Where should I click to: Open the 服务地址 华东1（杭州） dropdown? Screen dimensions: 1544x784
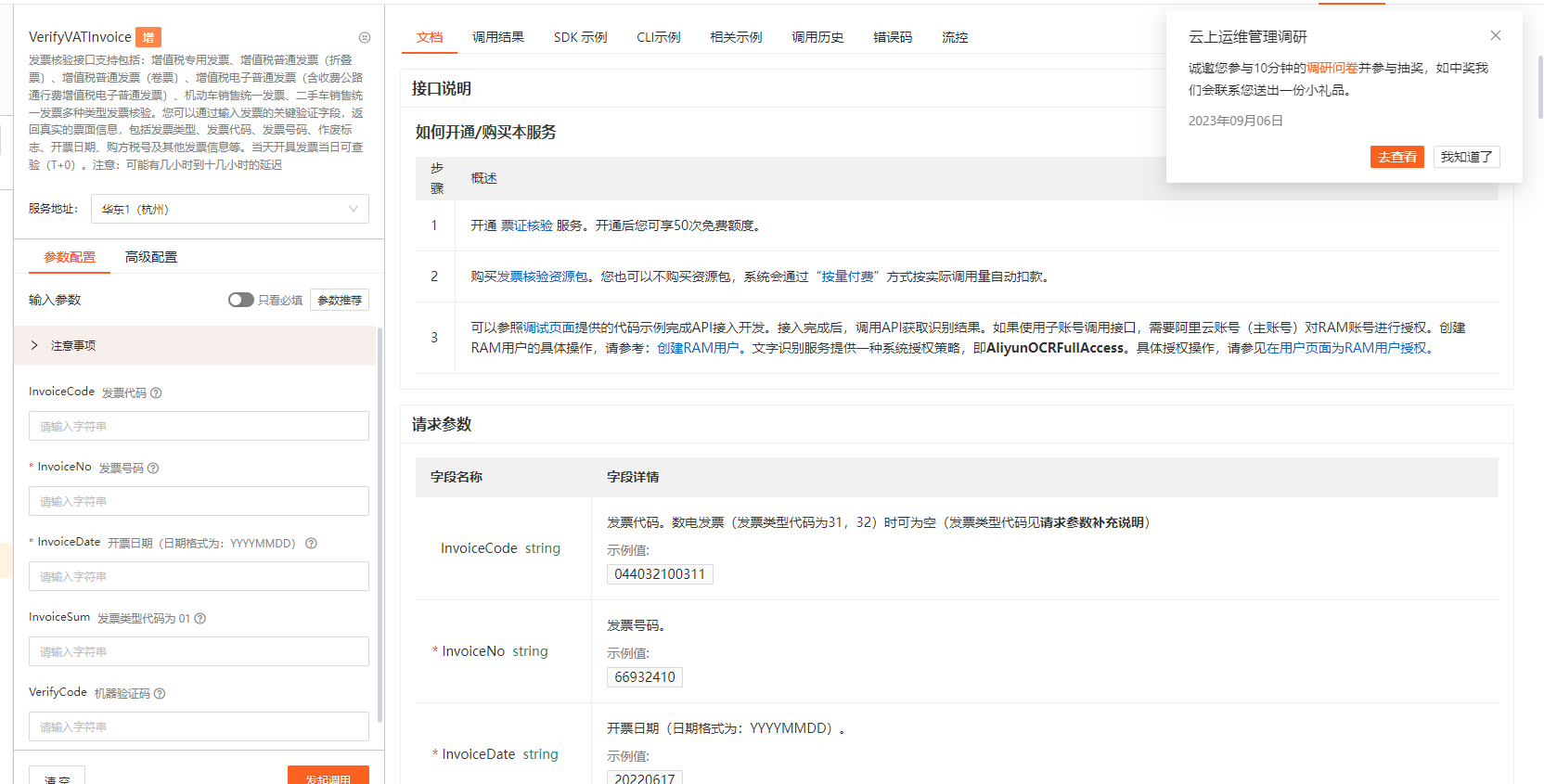230,209
